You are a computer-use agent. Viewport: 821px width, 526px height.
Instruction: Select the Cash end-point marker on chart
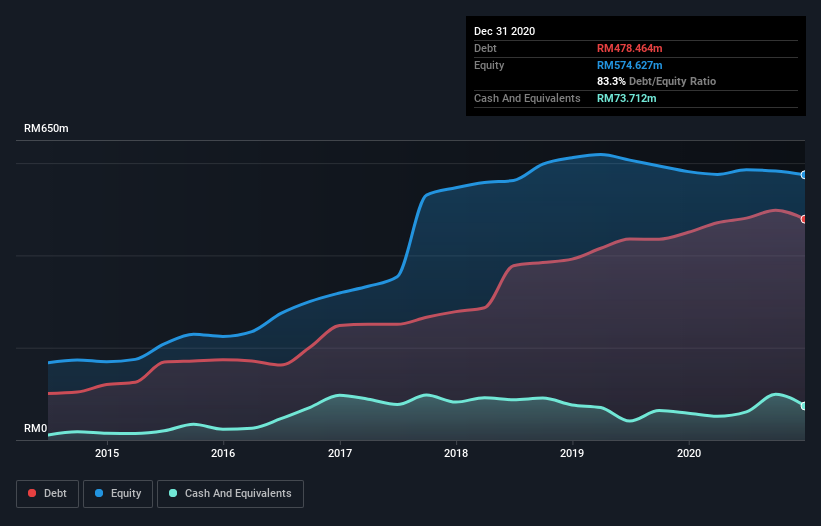804,406
